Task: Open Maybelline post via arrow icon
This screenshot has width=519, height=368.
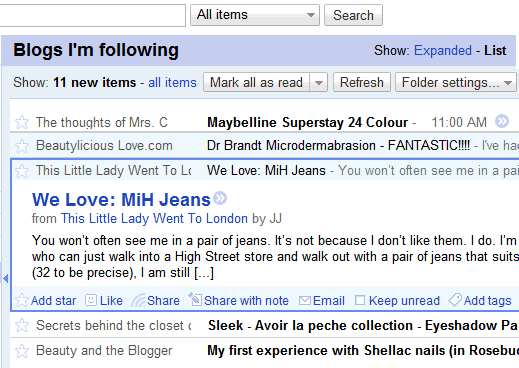Action: click(x=502, y=121)
